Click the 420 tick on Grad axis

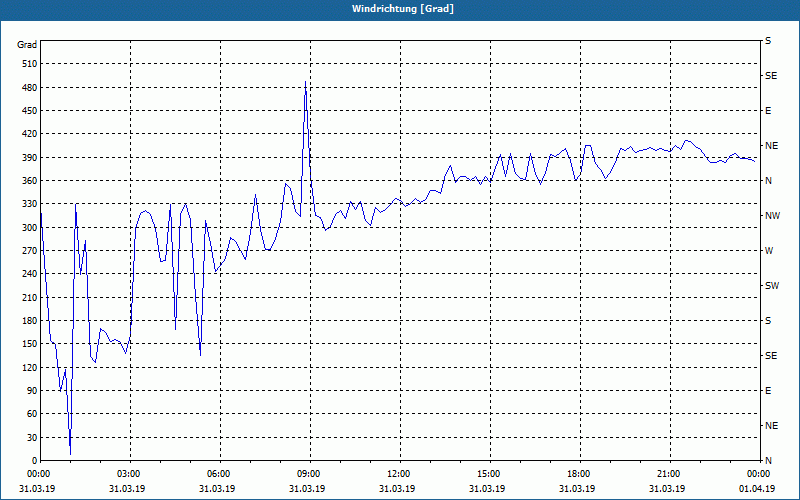(30, 134)
